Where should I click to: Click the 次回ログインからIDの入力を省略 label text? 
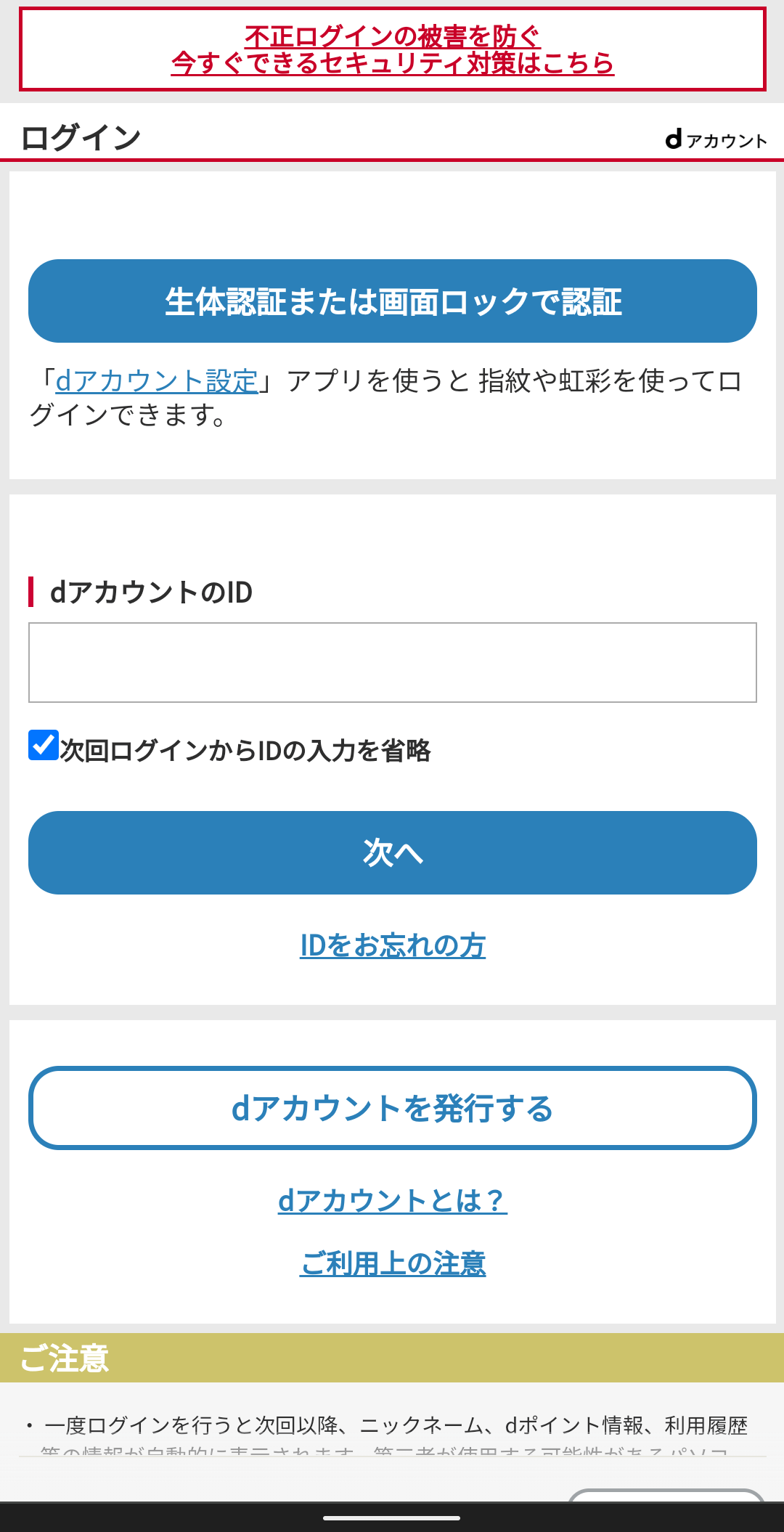point(245,751)
